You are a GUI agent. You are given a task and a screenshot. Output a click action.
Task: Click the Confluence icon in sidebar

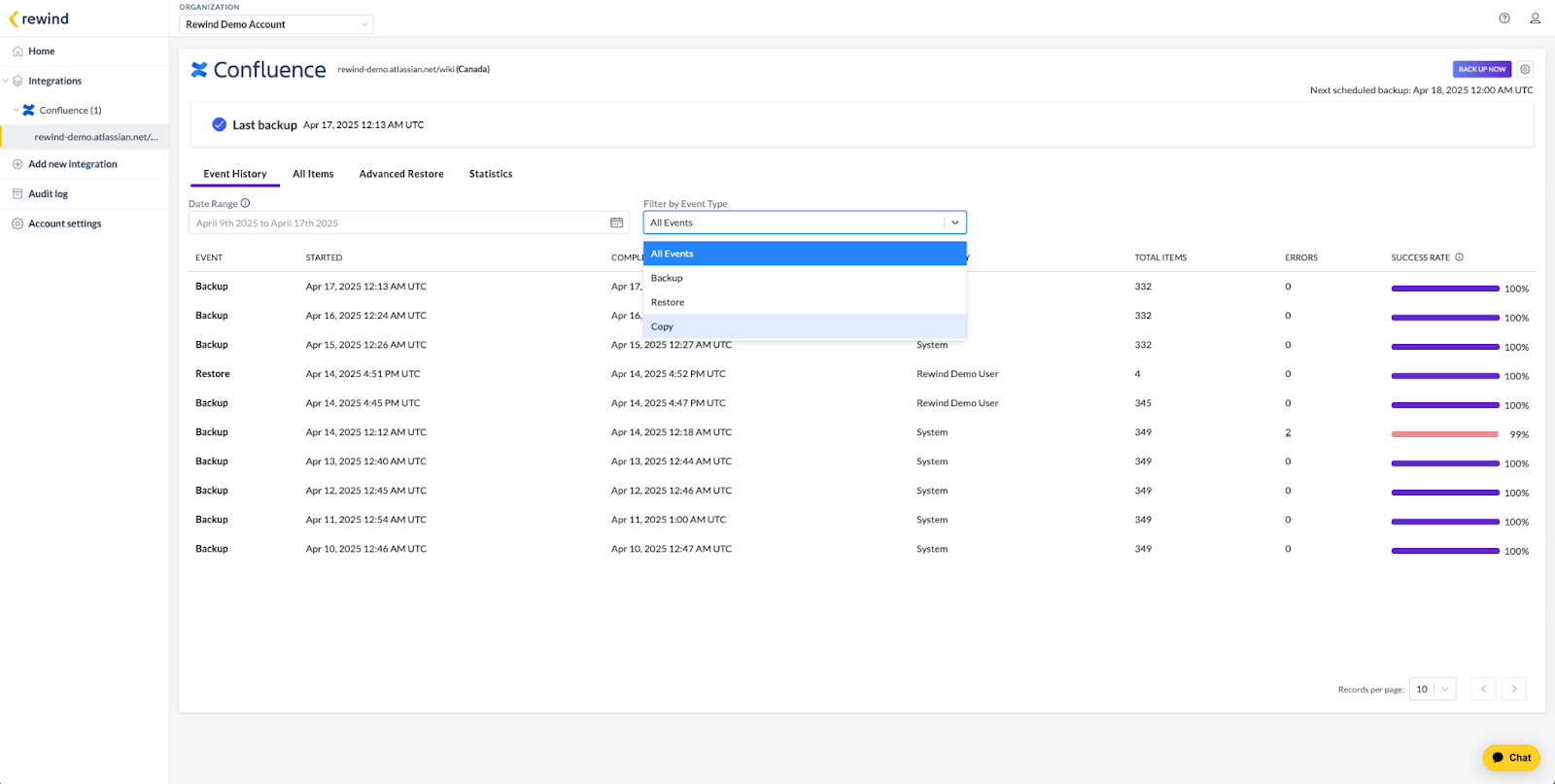[x=29, y=111]
